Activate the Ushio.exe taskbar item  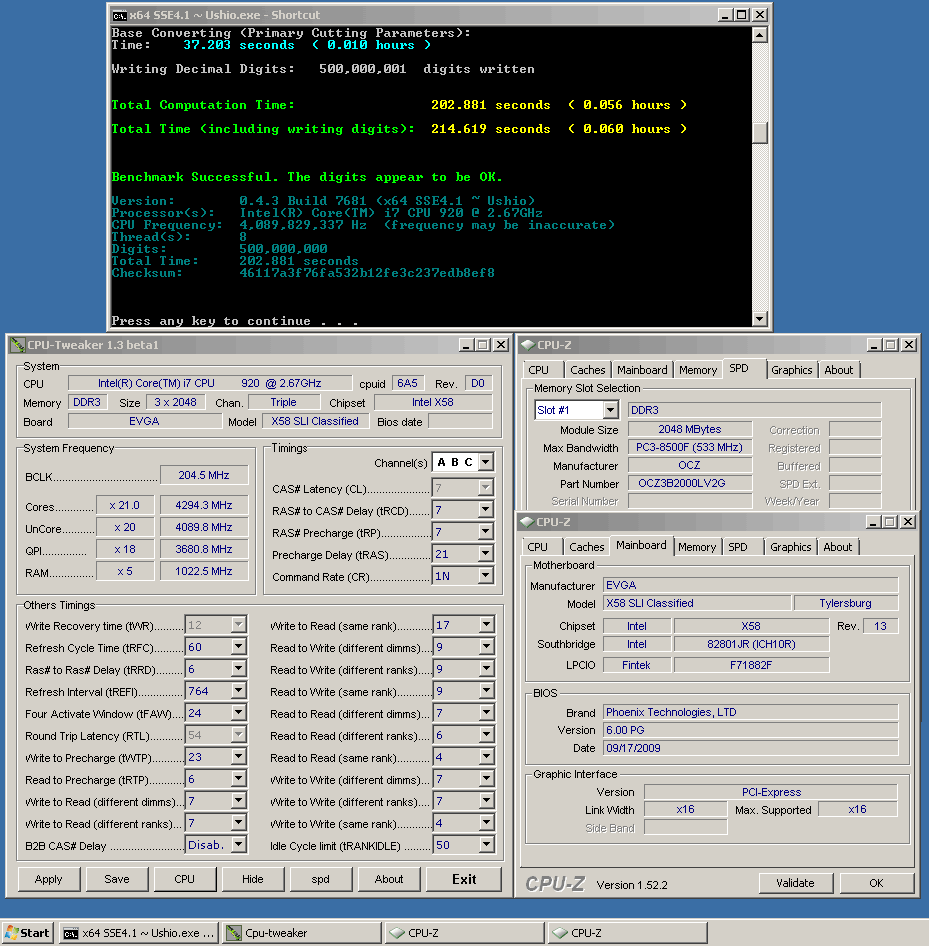tap(137, 933)
